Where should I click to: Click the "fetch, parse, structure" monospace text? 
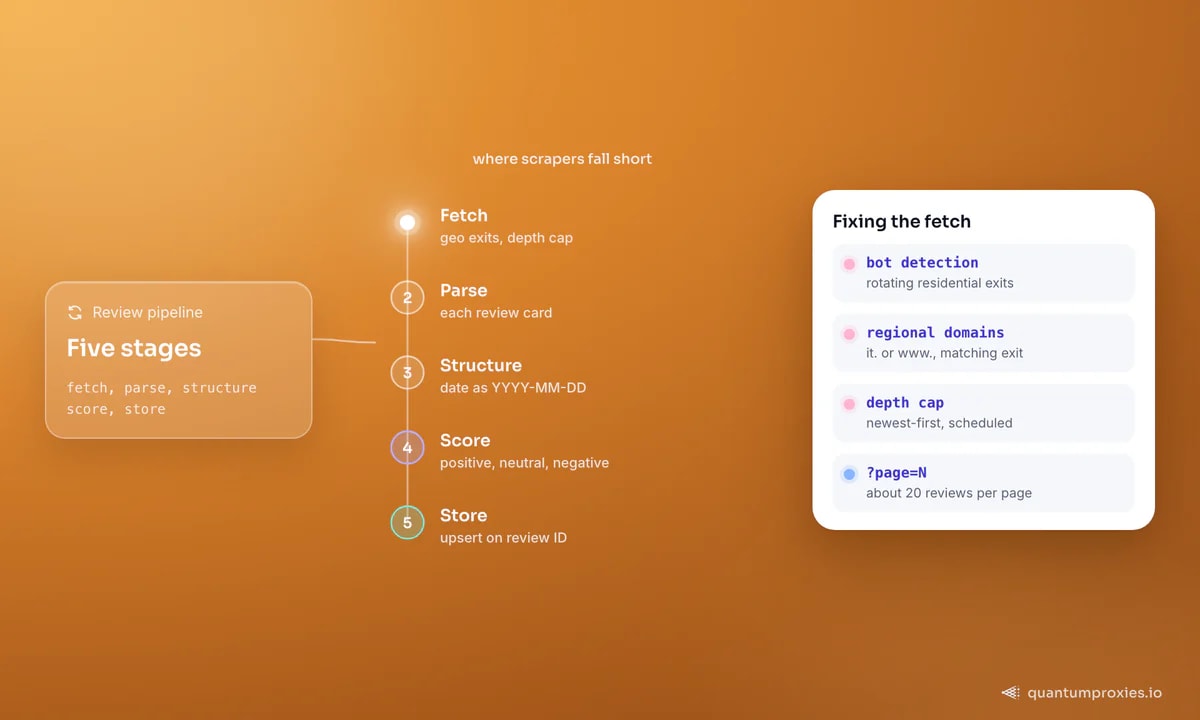162,388
